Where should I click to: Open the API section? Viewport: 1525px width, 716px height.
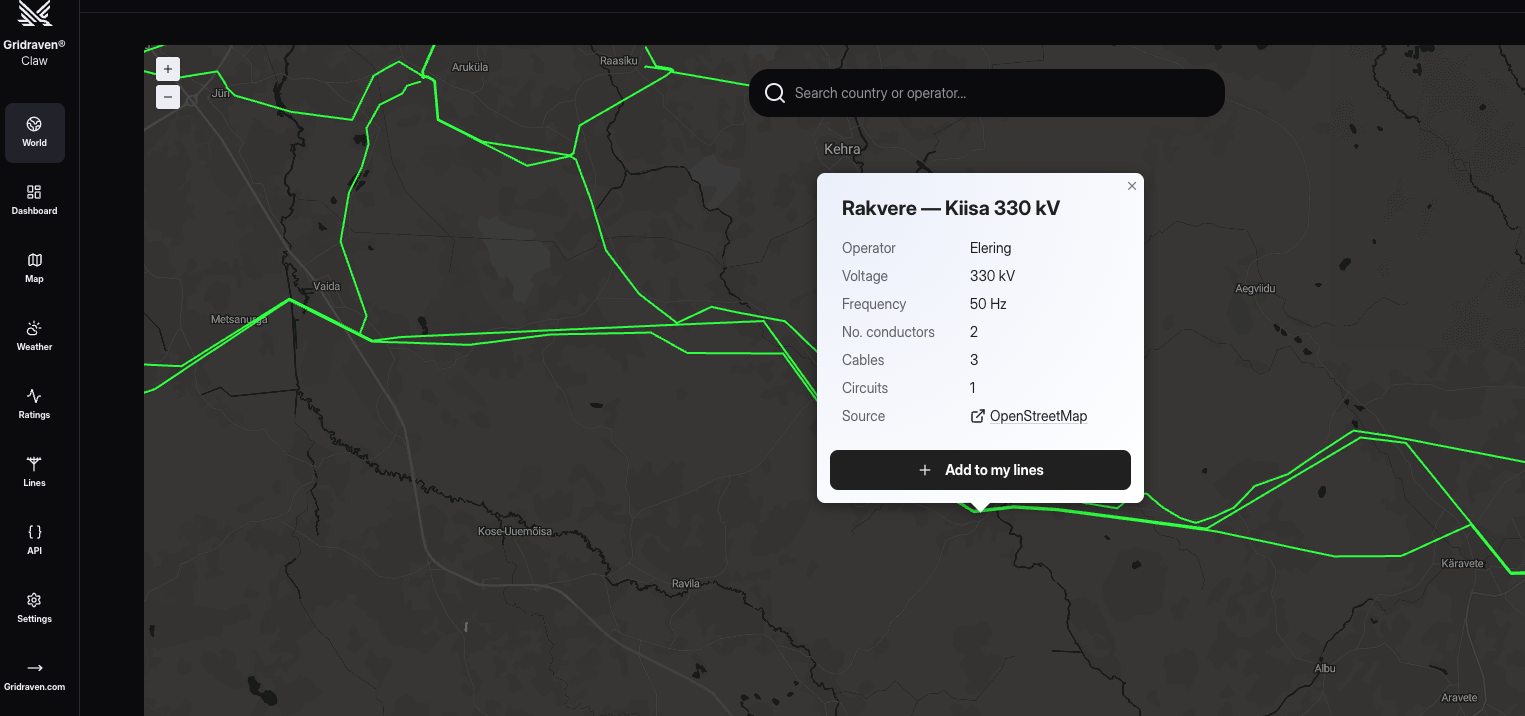[x=35, y=540]
